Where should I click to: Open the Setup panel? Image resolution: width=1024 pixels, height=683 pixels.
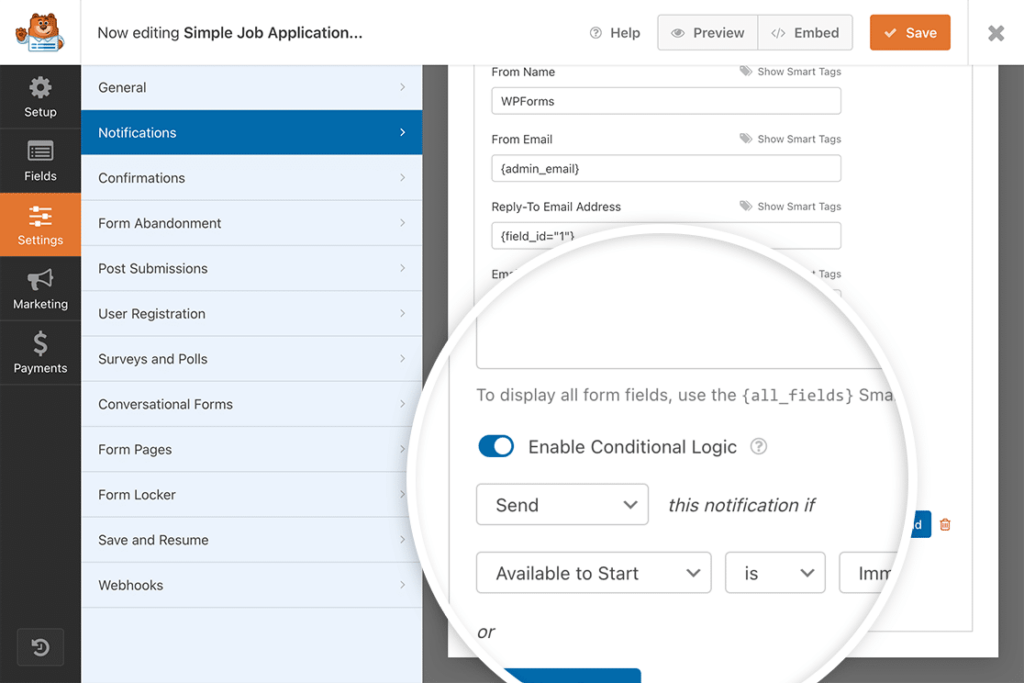click(40, 96)
